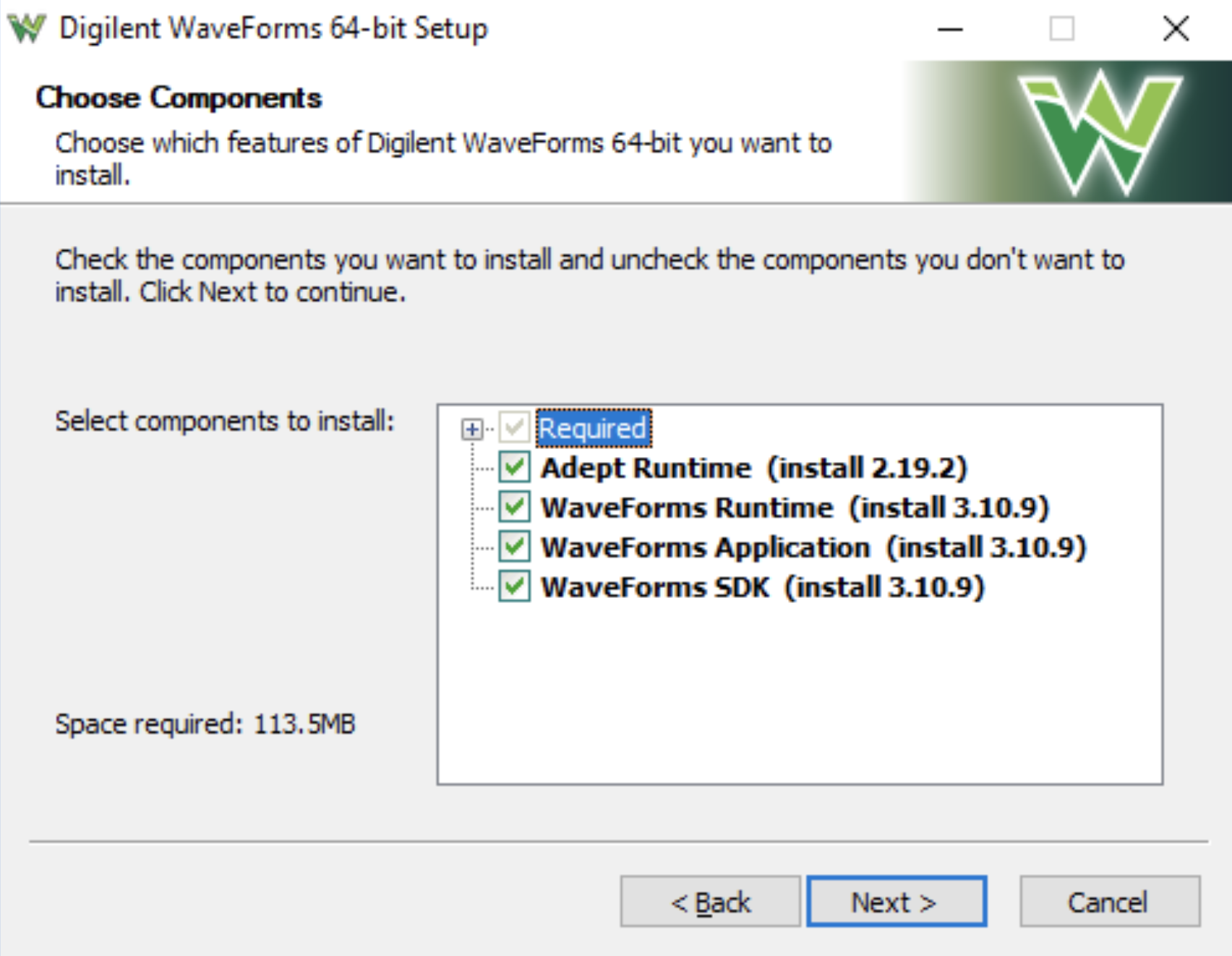Deselect the WaveForms SDK checkbox
Screen dimensions: 1232x956
click(x=514, y=586)
